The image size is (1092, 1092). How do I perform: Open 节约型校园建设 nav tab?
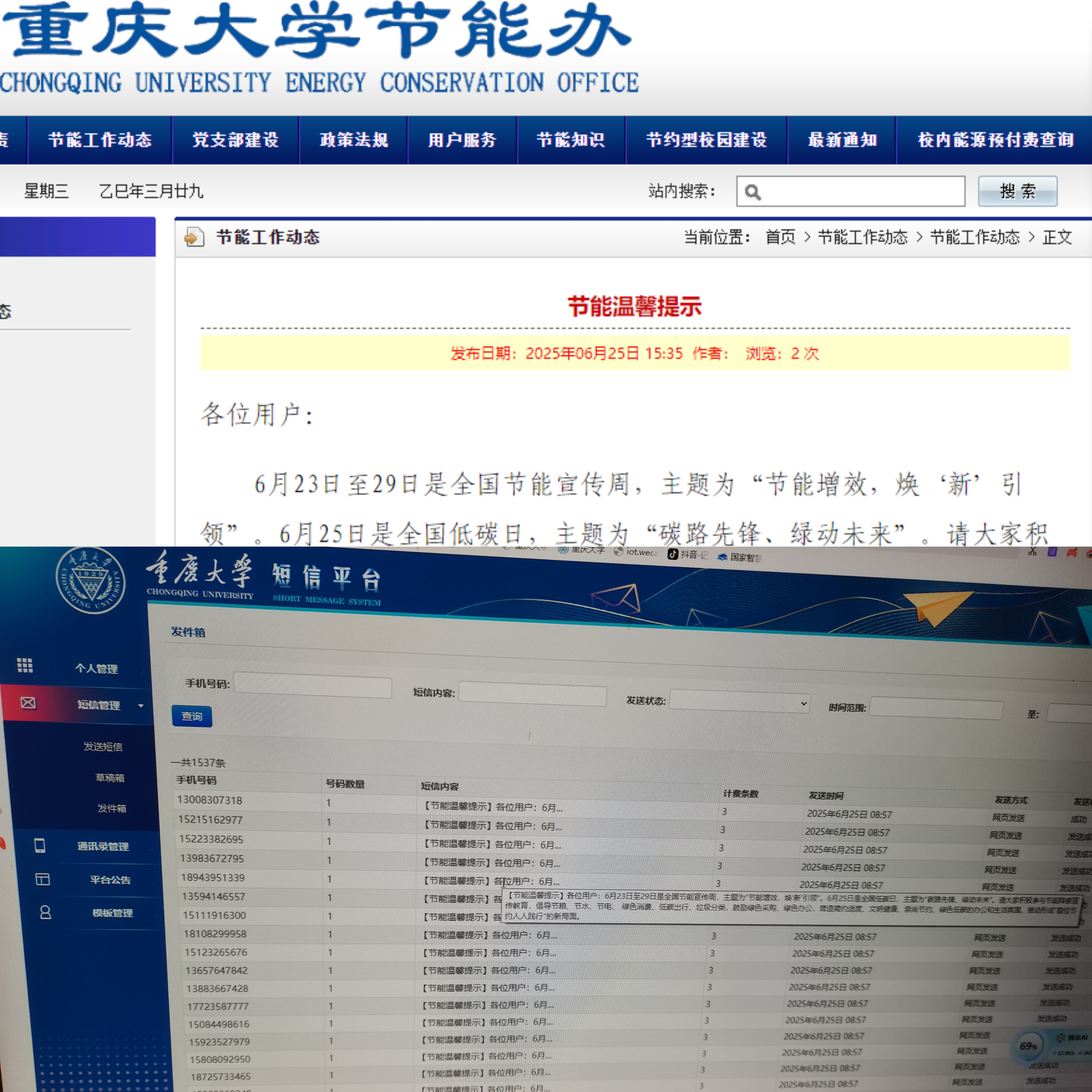706,140
